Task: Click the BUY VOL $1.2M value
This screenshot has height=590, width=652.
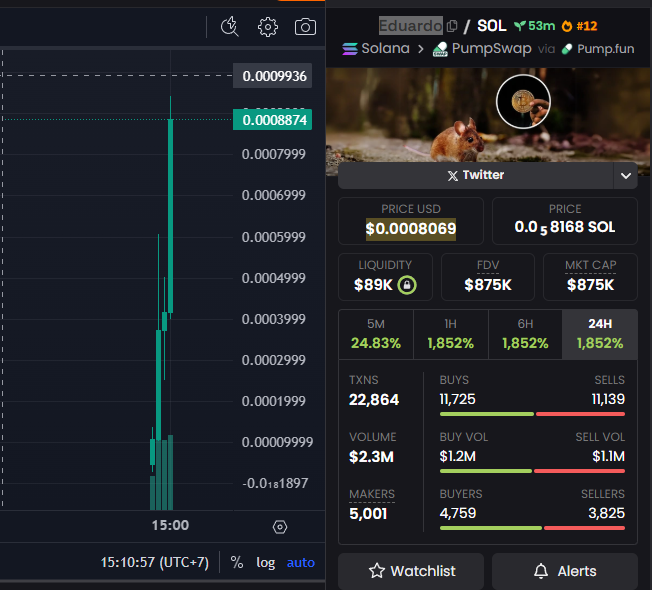Action: 457,456
